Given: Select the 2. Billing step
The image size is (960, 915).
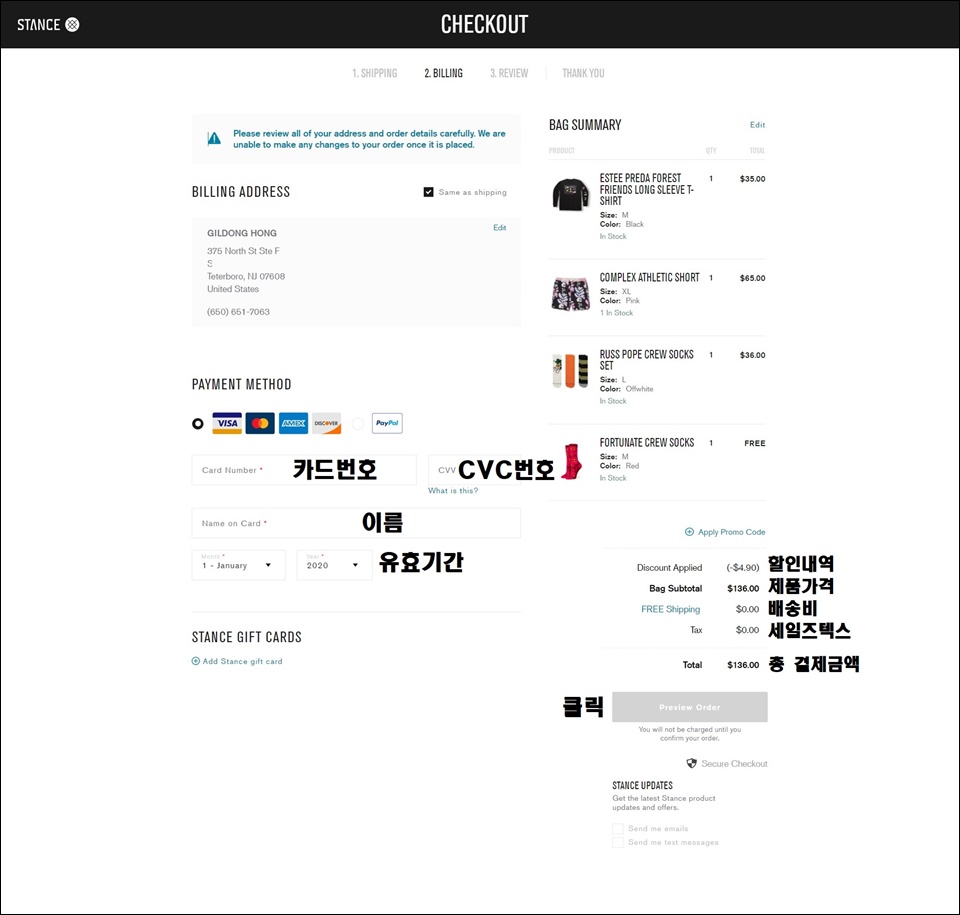Looking at the screenshot, I should tap(444, 73).
